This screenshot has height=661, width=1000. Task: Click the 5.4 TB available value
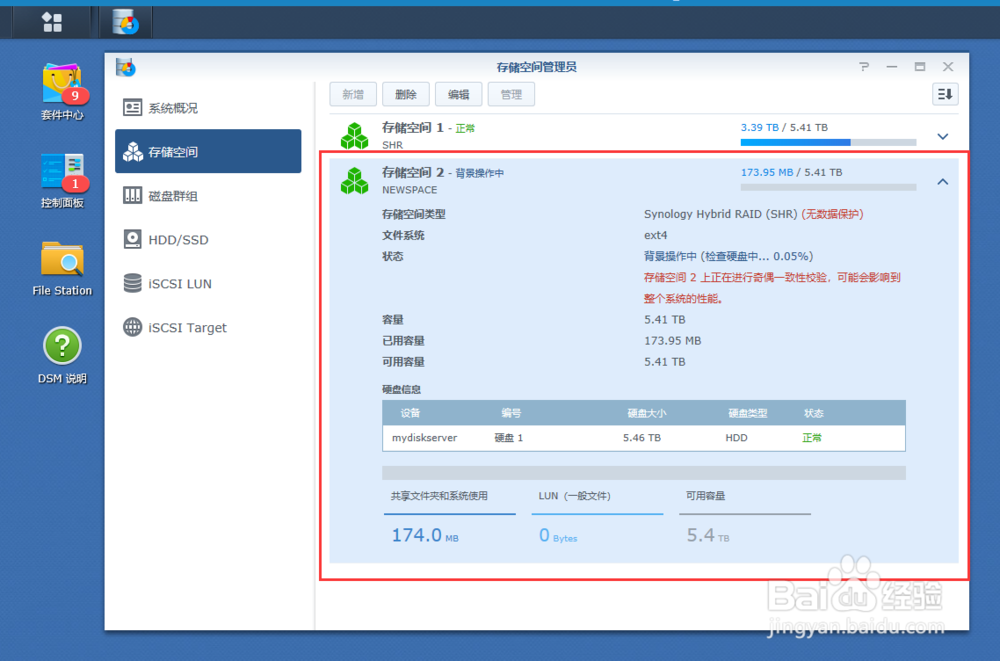coord(707,535)
